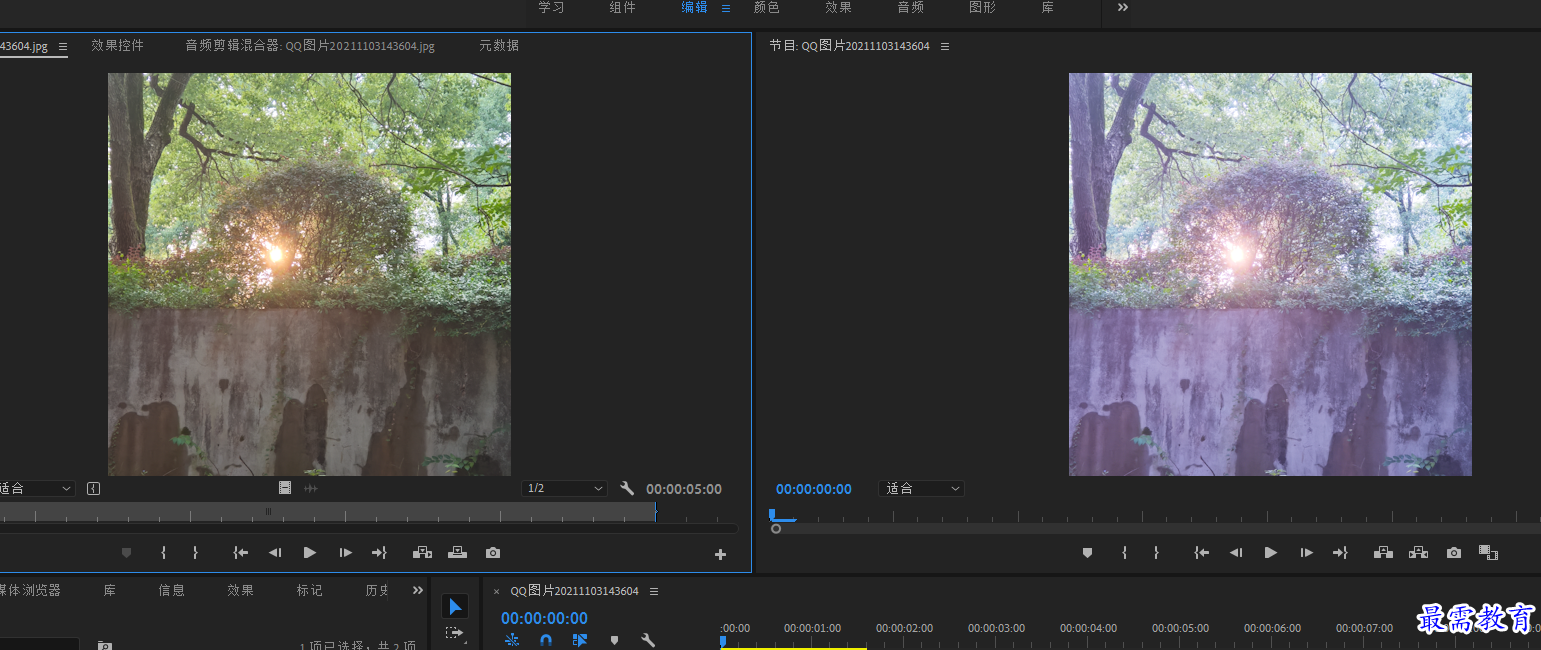Switch to 颜色 workspace

click(766, 7)
